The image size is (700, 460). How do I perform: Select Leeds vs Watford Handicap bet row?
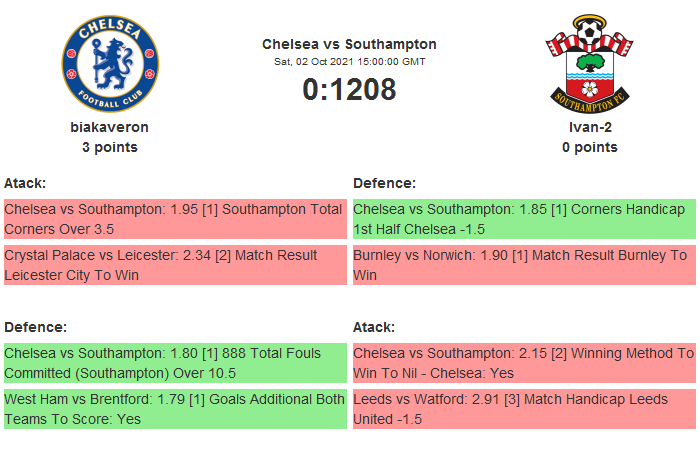(523, 409)
